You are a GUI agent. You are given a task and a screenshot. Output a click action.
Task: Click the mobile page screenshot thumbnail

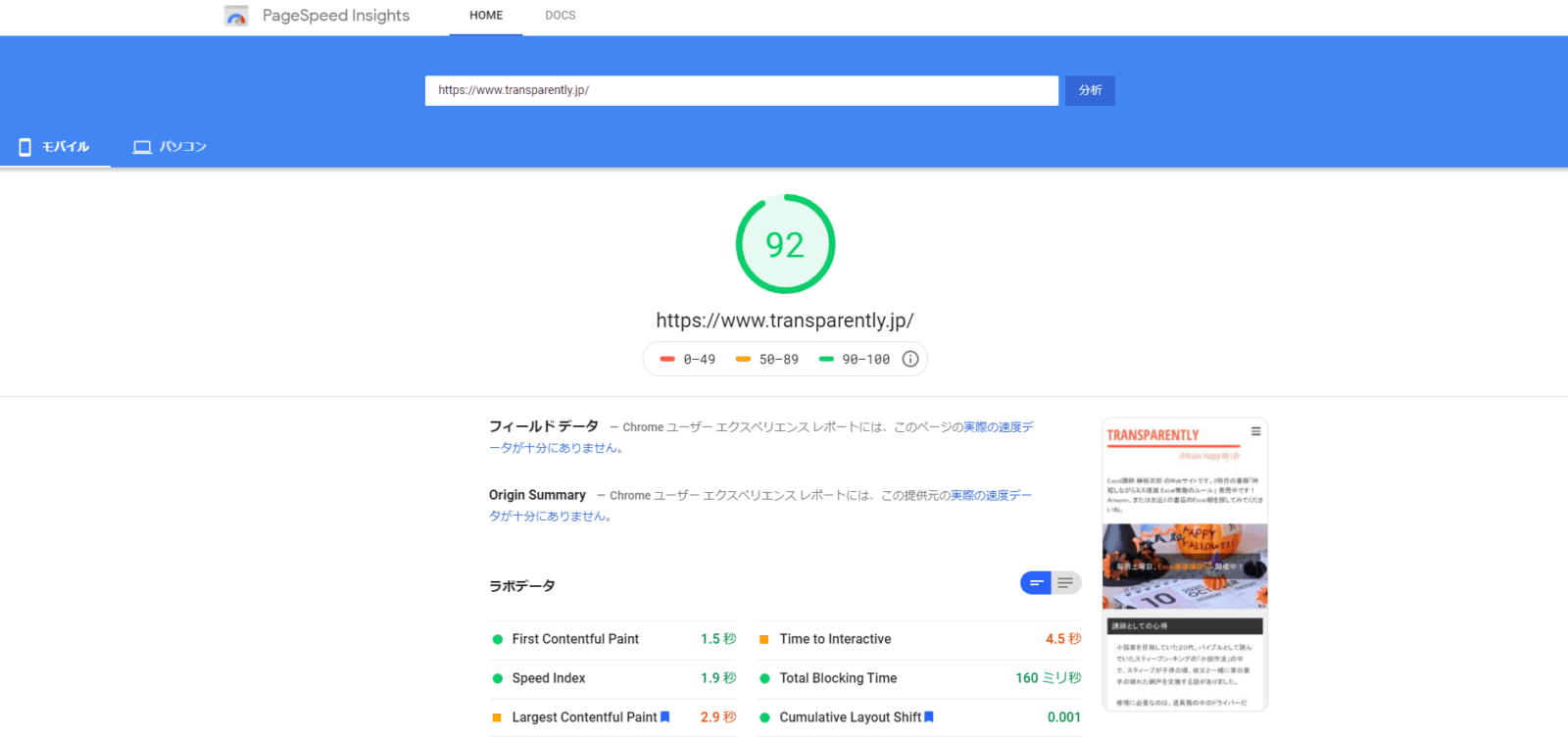pyautogui.click(x=1185, y=565)
